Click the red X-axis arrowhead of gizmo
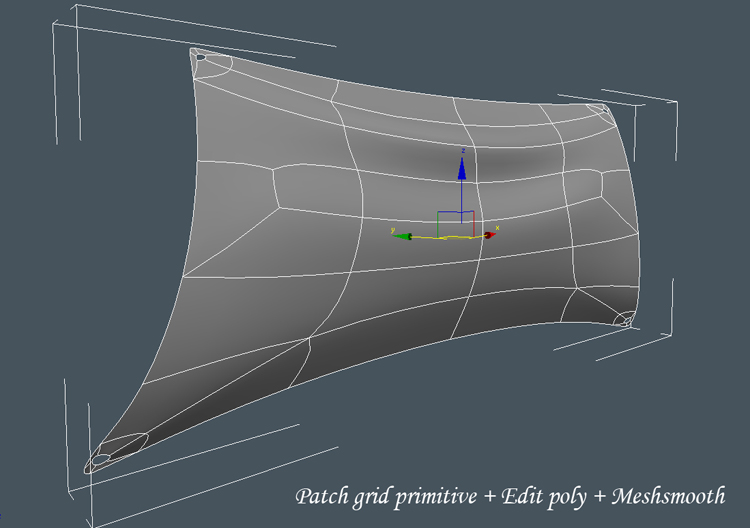750x528 pixels. 490,236
